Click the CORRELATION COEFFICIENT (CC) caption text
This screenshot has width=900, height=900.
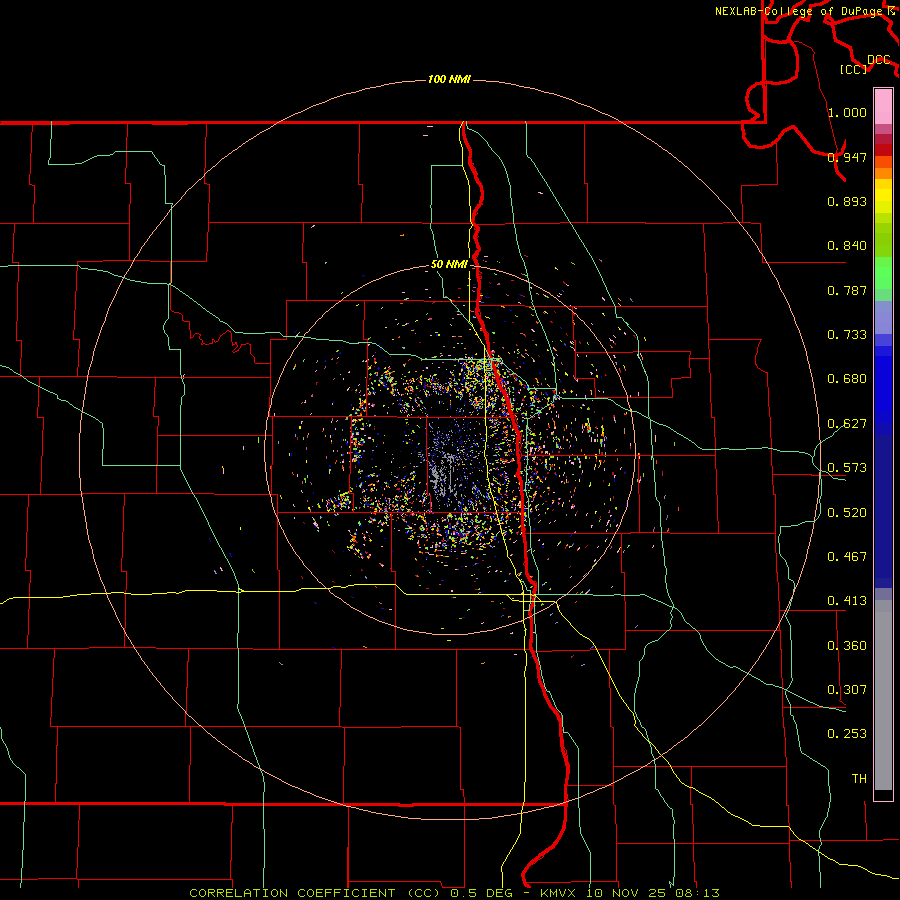(x=314, y=893)
